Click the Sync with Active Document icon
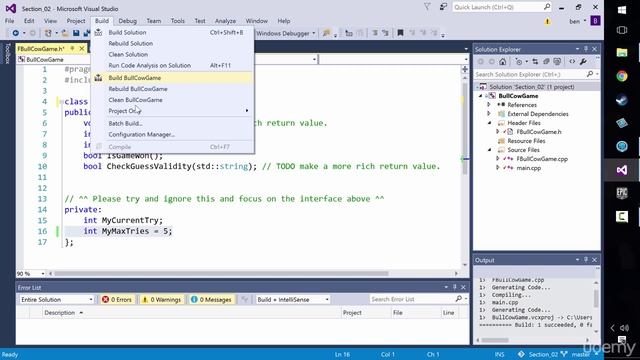This screenshot has height=360, width=640. pyautogui.click(x=535, y=62)
